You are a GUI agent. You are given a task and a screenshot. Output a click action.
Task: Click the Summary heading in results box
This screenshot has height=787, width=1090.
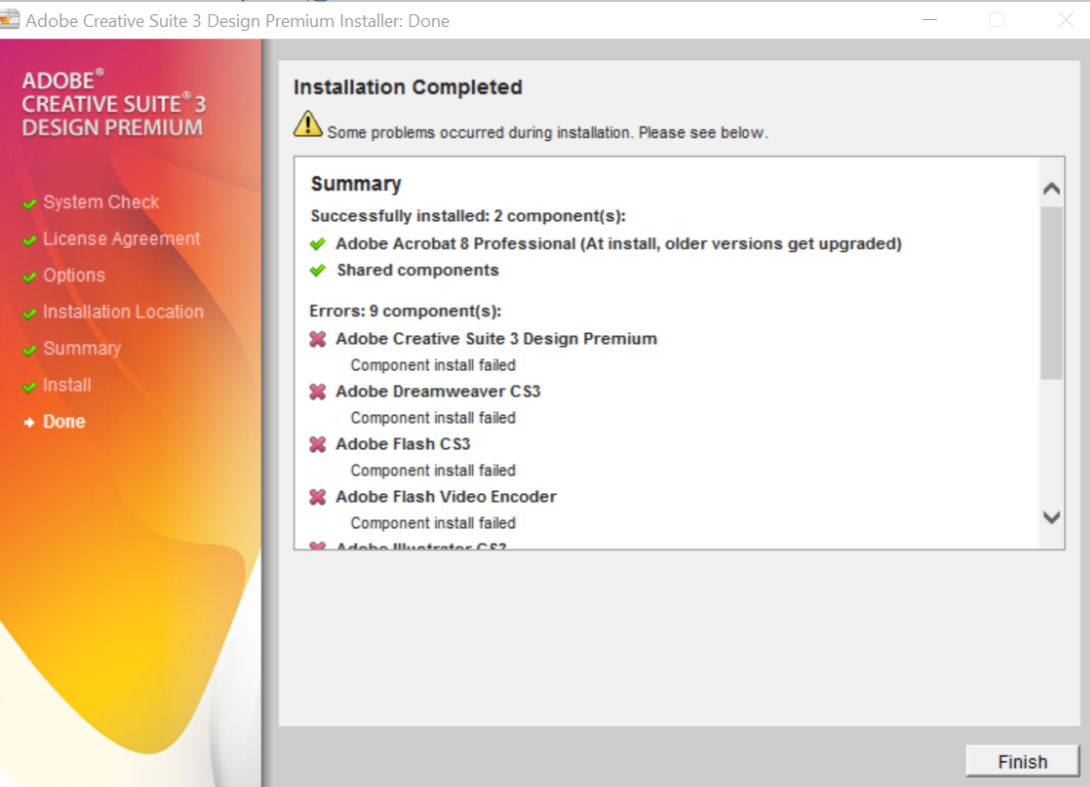356,184
